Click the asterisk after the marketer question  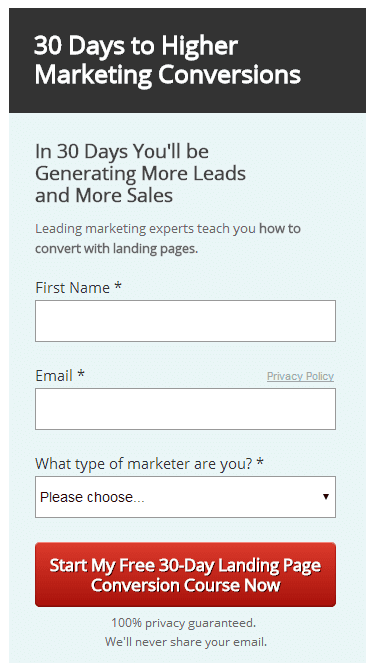(260, 462)
